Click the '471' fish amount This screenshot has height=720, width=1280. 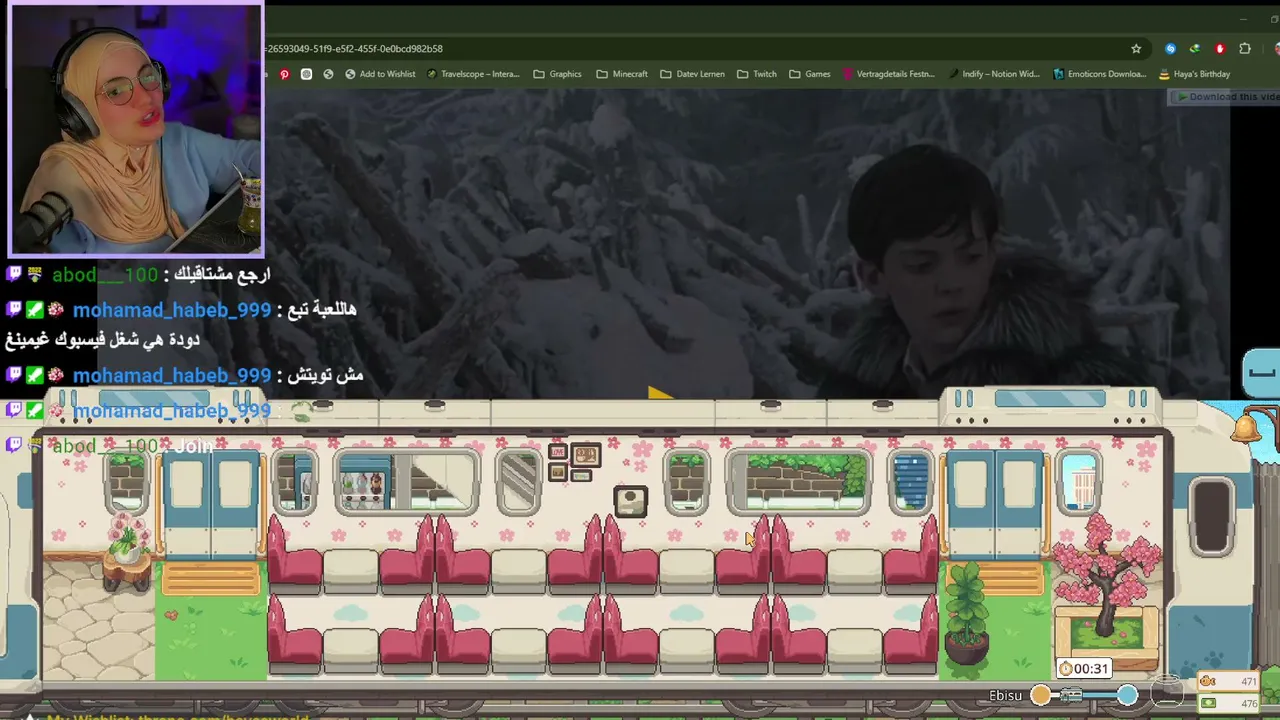point(1248,682)
